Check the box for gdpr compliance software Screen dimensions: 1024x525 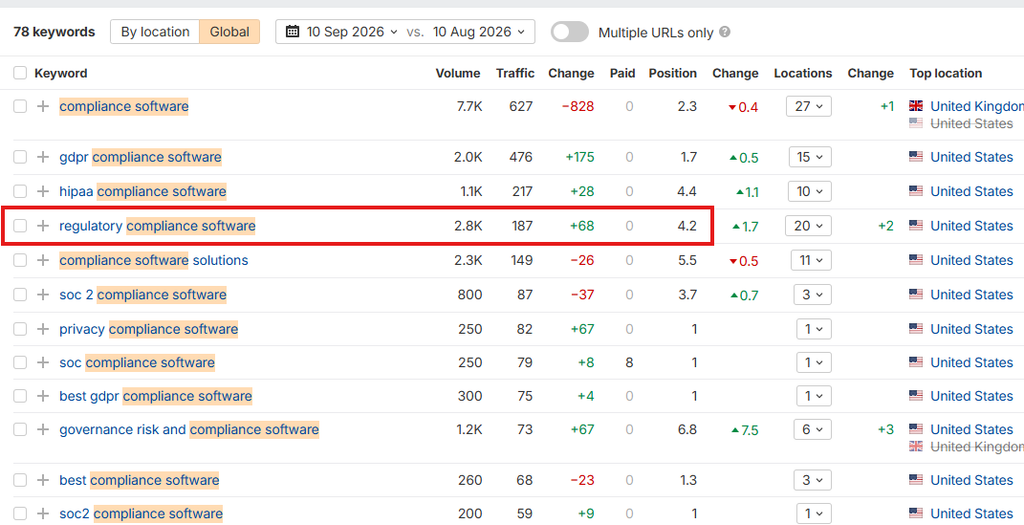[20, 157]
